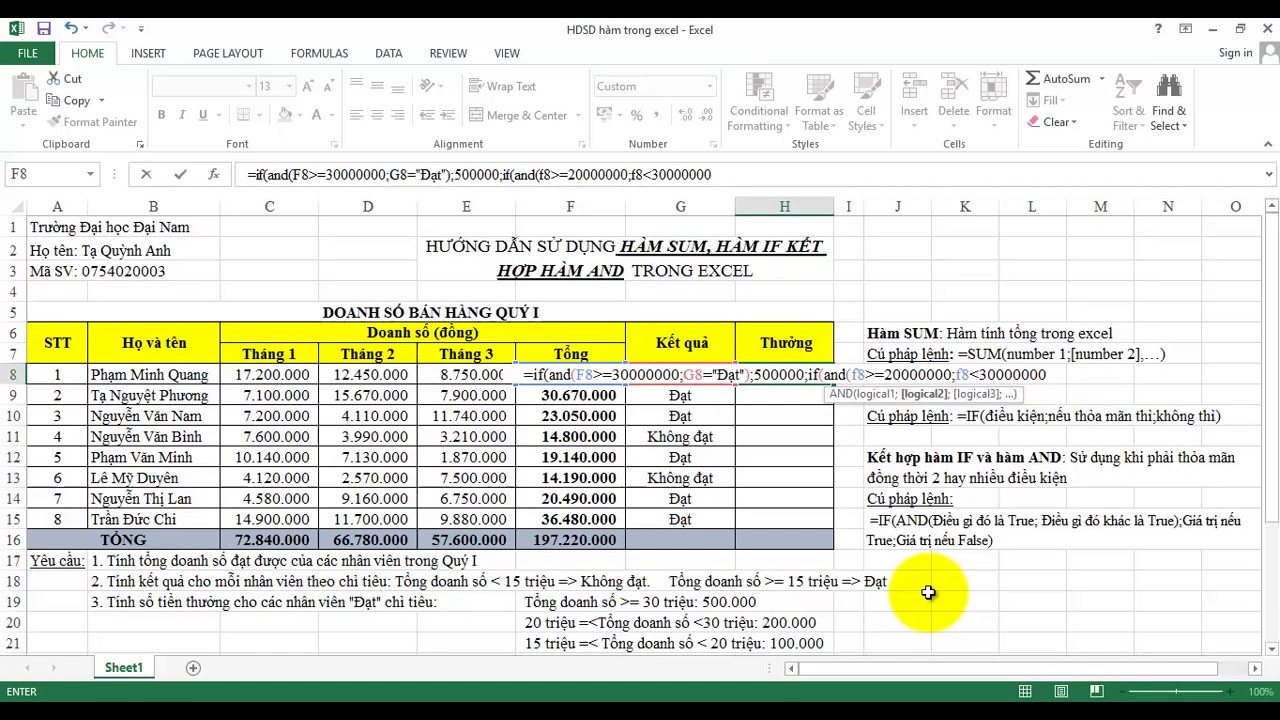Viewport: 1280px width, 720px height.
Task: Expand the formula bar with its chevron
Action: point(1269,174)
